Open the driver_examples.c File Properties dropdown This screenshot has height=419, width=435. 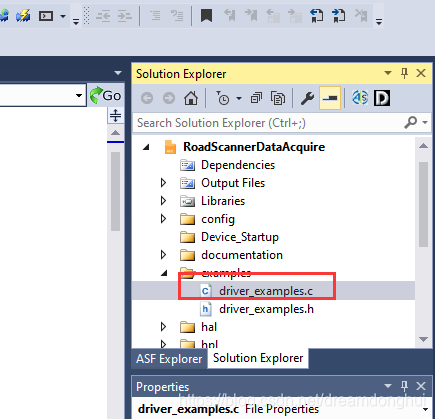(x=425, y=409)
